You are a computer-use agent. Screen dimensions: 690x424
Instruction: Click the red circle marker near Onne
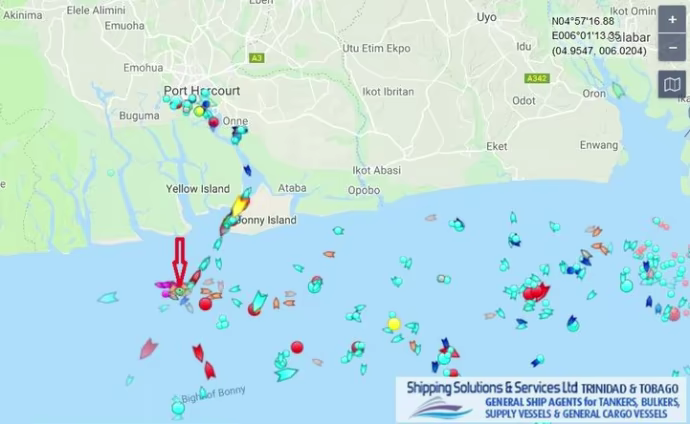[213, 122]
